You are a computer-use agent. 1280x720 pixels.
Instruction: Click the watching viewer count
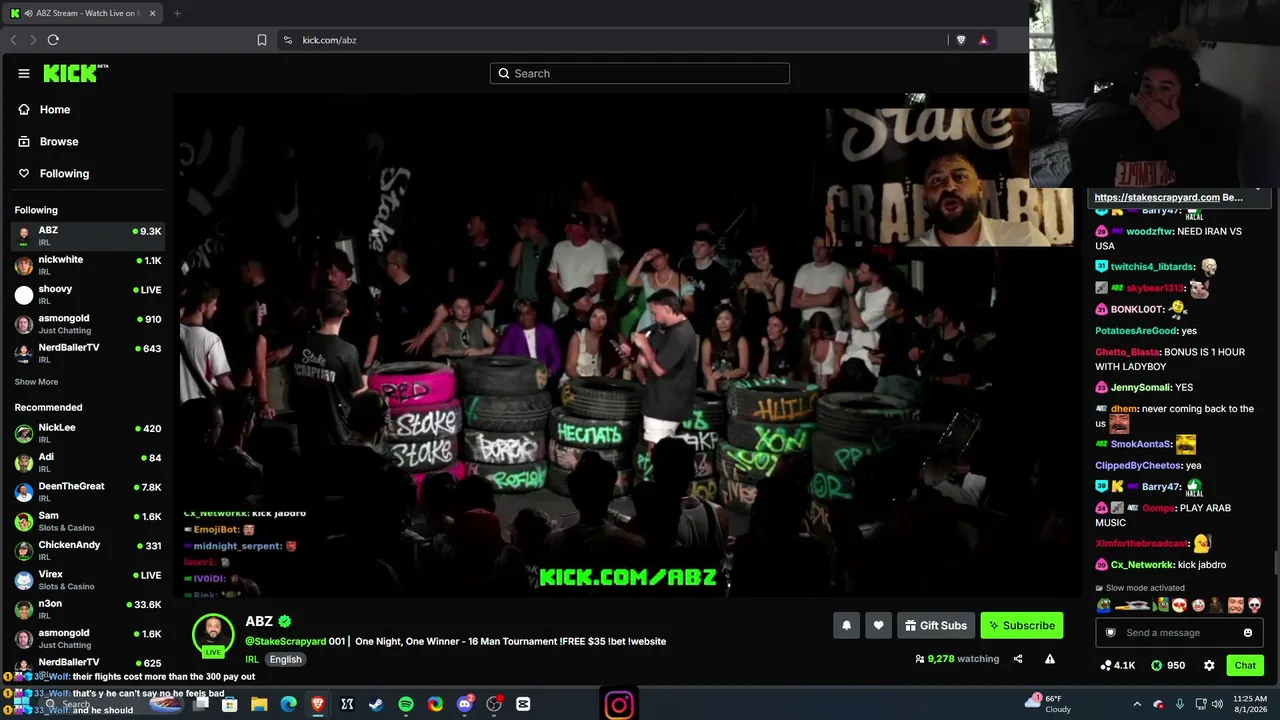click(x=957, y=659)
